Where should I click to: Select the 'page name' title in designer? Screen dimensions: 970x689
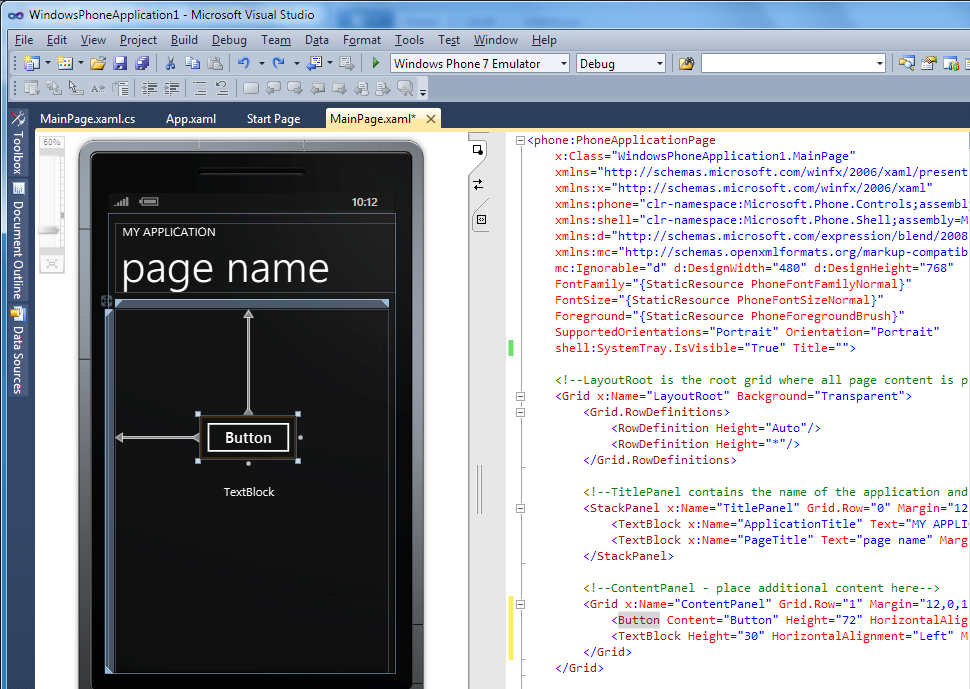pyautogui.click(x=225, y=269)
